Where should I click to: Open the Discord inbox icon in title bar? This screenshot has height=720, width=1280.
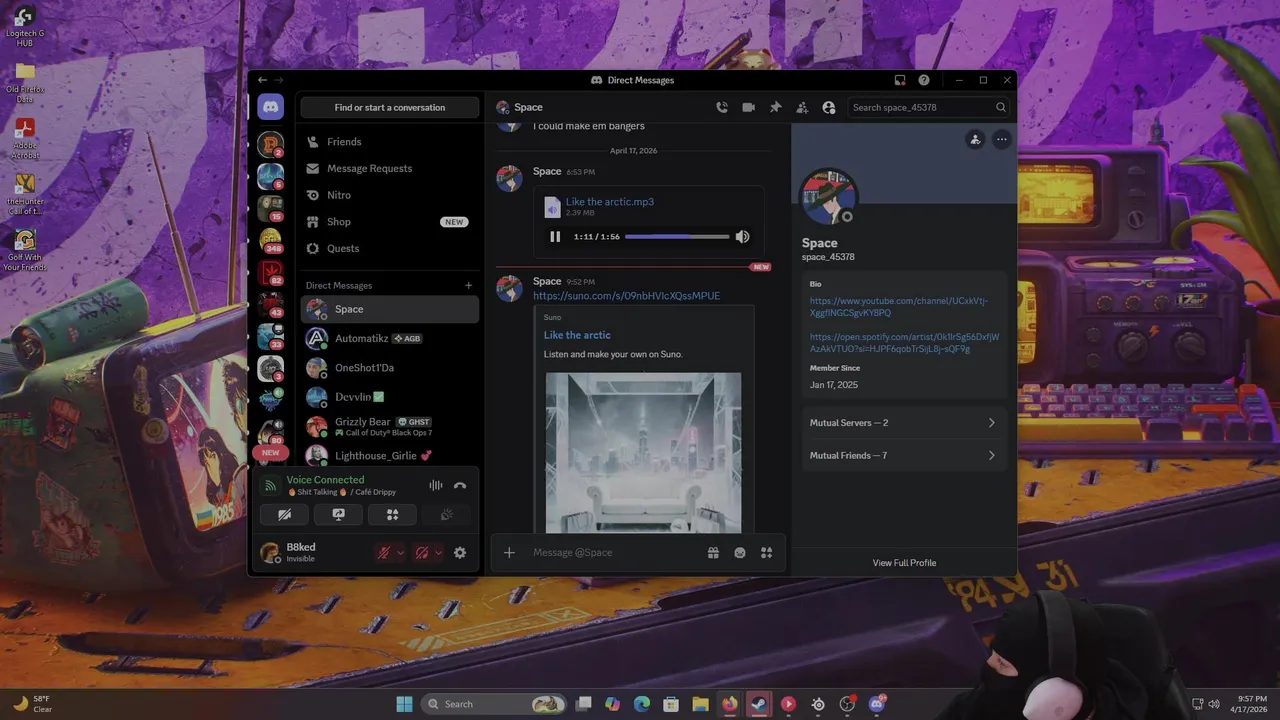point(900,80)
